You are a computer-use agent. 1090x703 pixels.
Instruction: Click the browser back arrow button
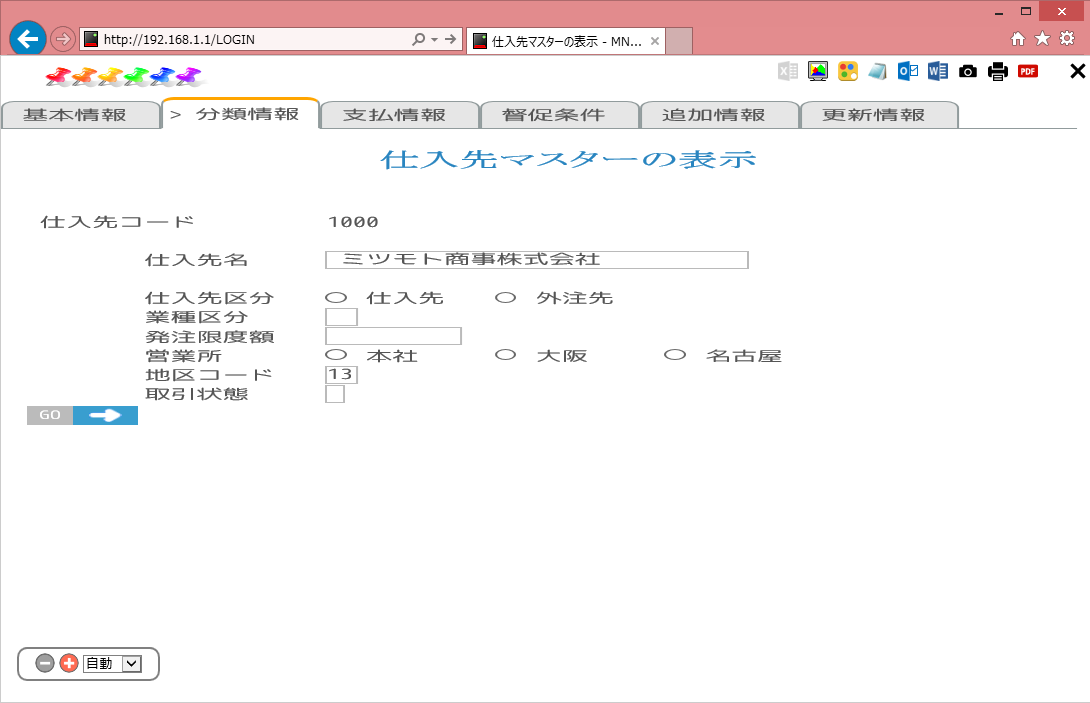tap(27, 39)
